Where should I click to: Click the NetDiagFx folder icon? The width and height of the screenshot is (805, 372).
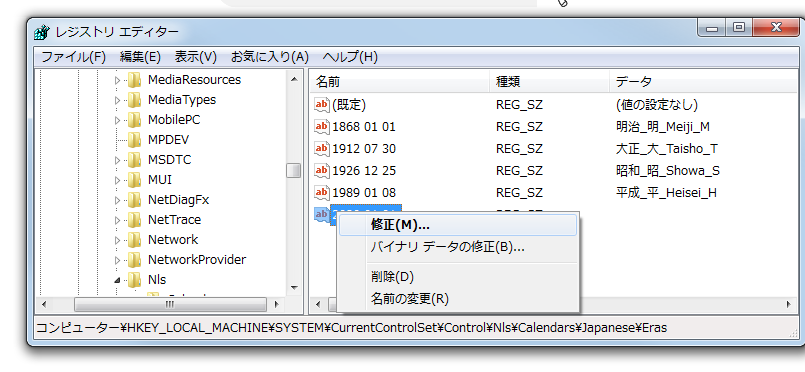135,200
